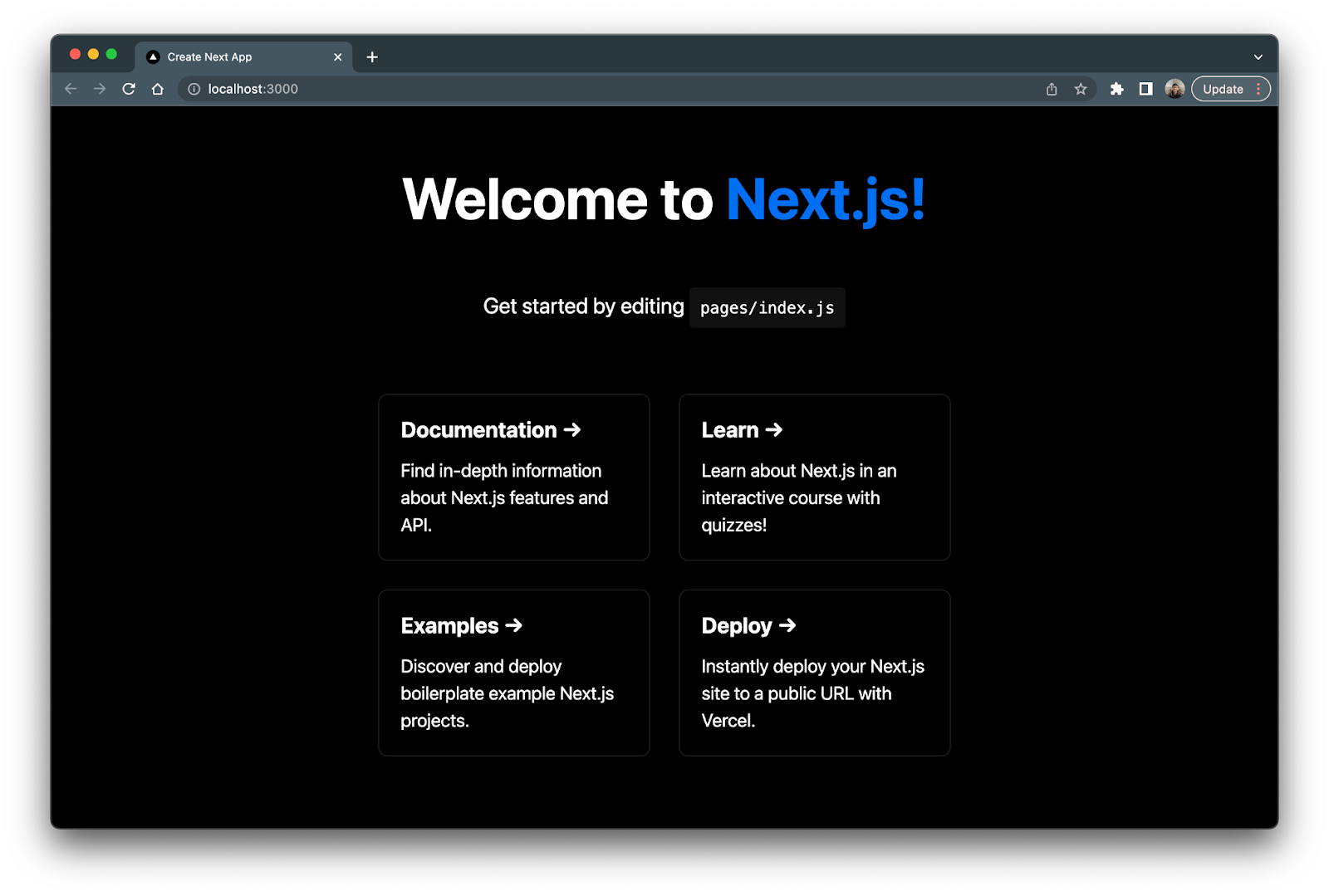1329x896 pixels.
Task: Click the yellow minimize window button
Action: point(93,54)
